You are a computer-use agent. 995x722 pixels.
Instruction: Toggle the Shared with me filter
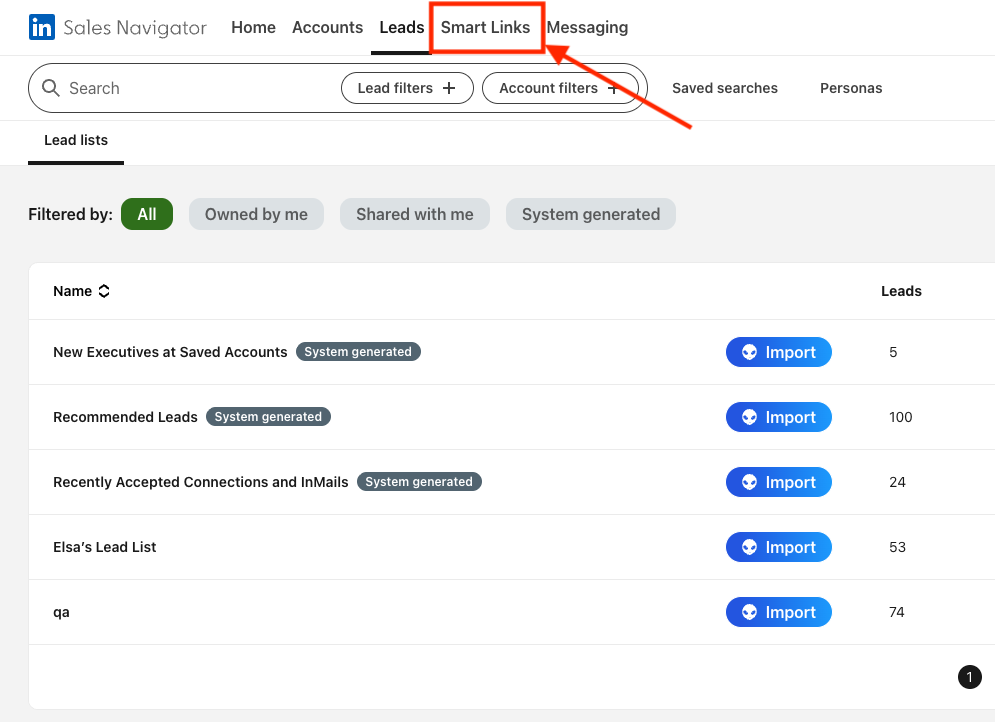(x=414, y=214)
